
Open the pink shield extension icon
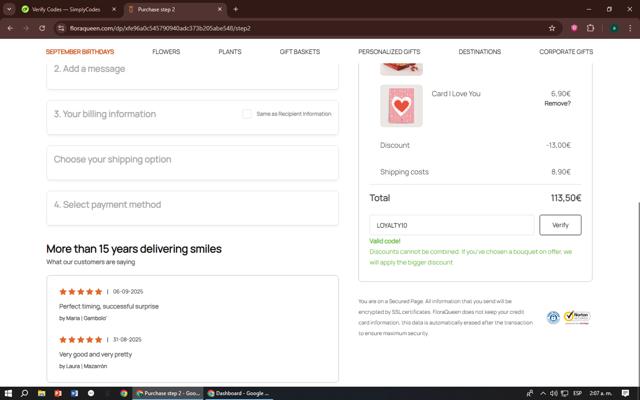[574, 28]
